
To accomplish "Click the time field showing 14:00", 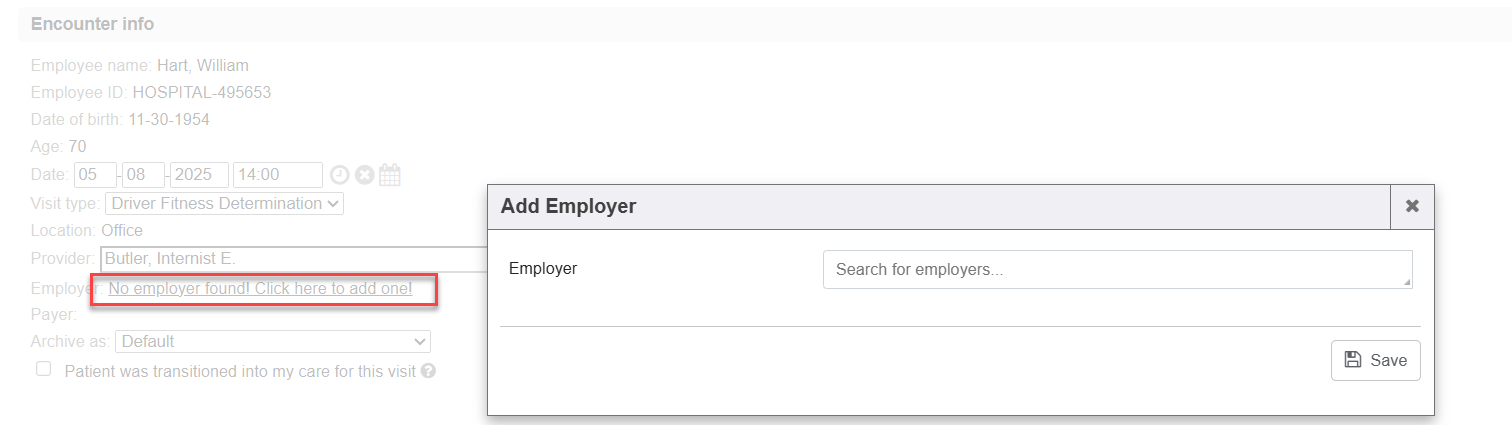I will point(277,175).
